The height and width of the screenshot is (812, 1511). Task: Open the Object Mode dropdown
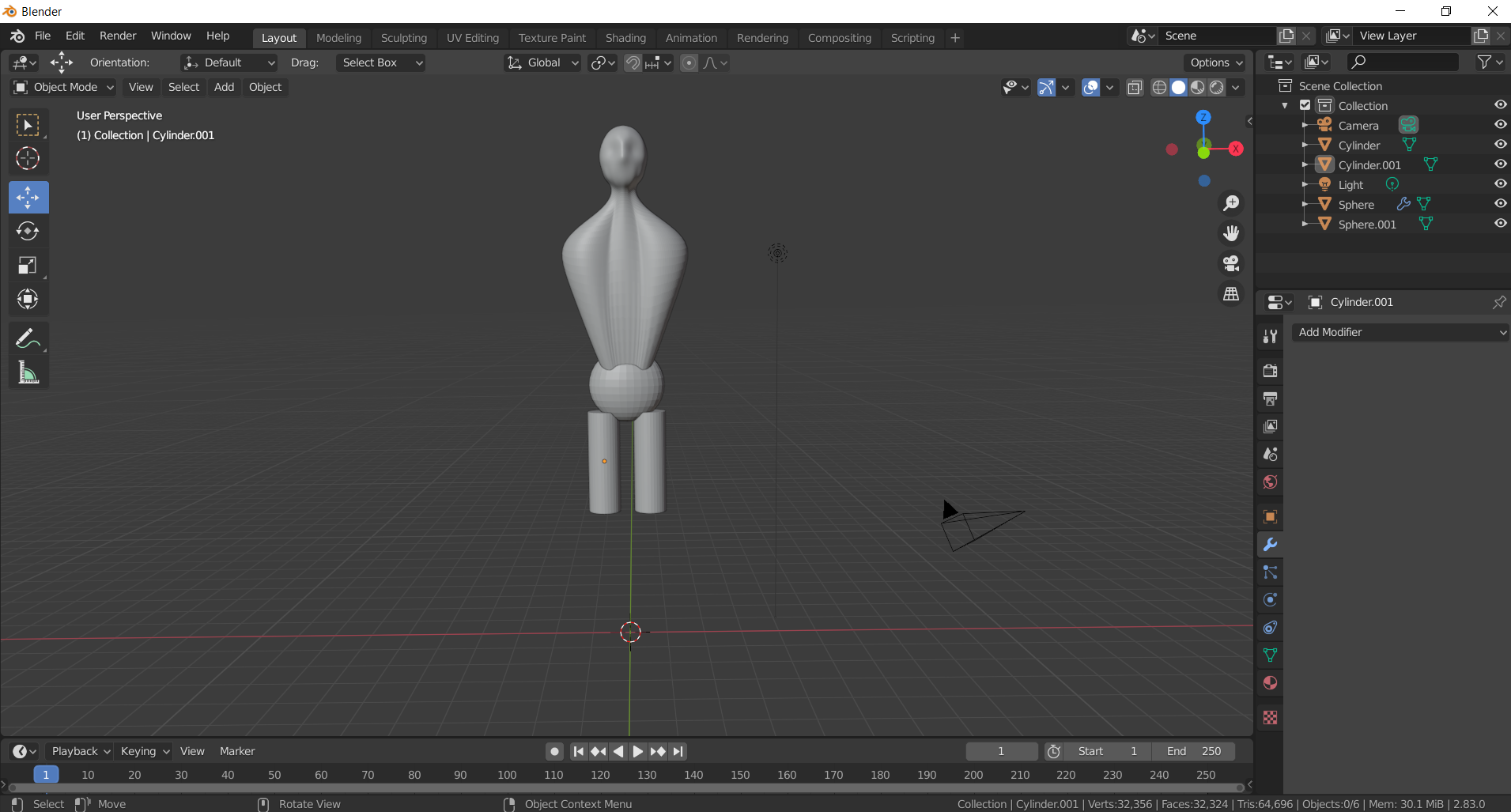pos(64,87)
